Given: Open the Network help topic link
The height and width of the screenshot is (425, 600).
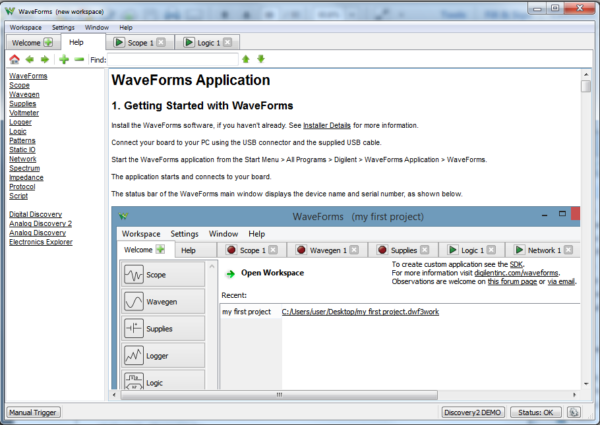Looking at the screenshot, I should [x=23, y=159].
